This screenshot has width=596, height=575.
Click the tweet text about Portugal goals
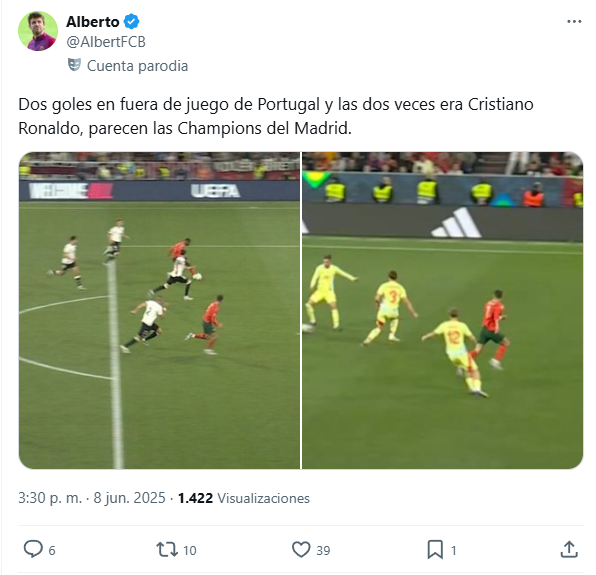[x=276, y=116]
